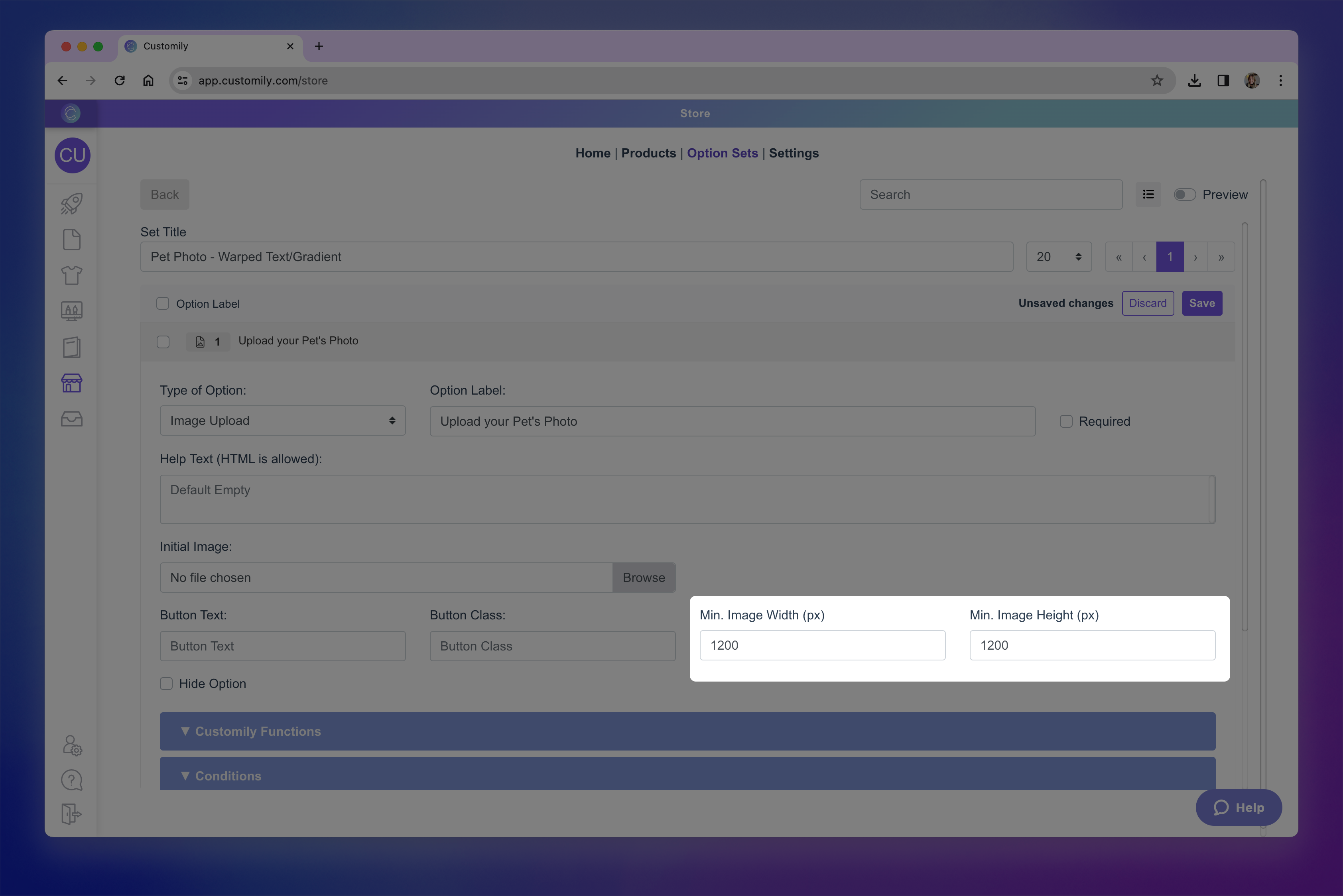The height and width of the screenshot is (896, 1343).
Task: Click the Discard button
Action: pos(1148,303)
